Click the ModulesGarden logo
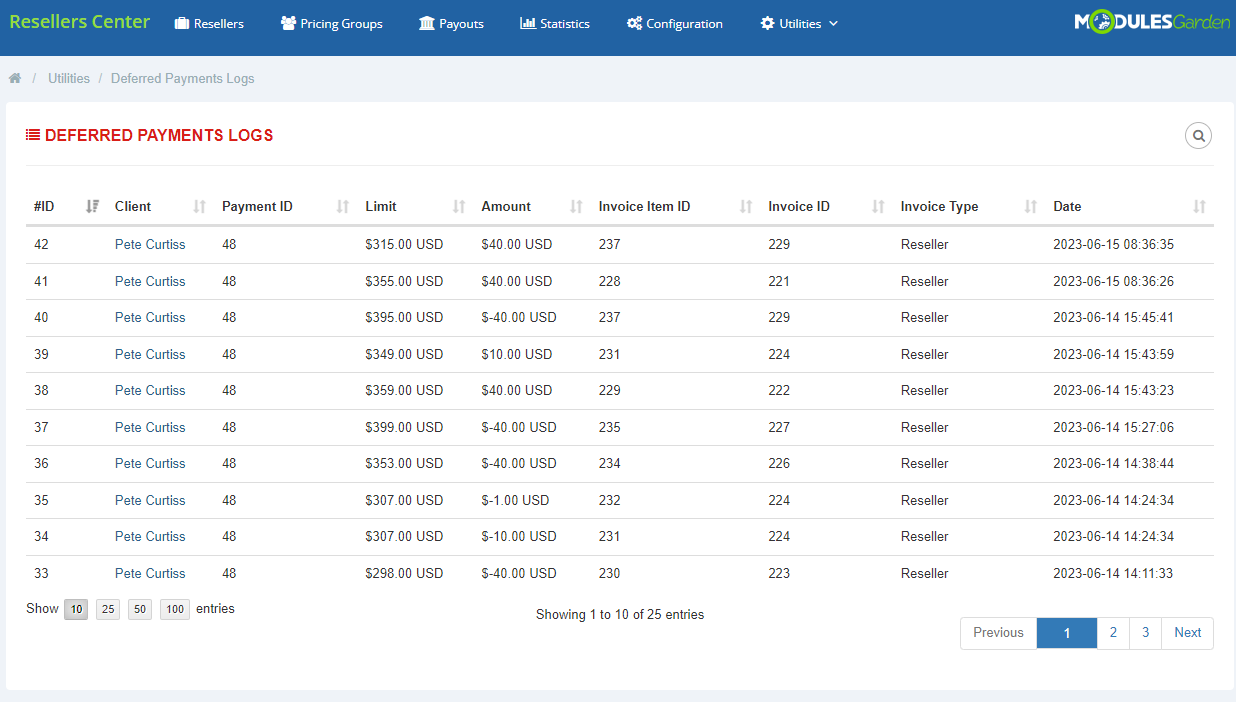 click(x=1152, y=22)
